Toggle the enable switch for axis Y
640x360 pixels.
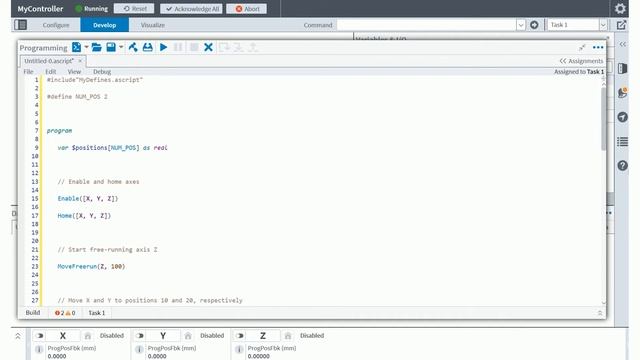click(x=140, y=336)
